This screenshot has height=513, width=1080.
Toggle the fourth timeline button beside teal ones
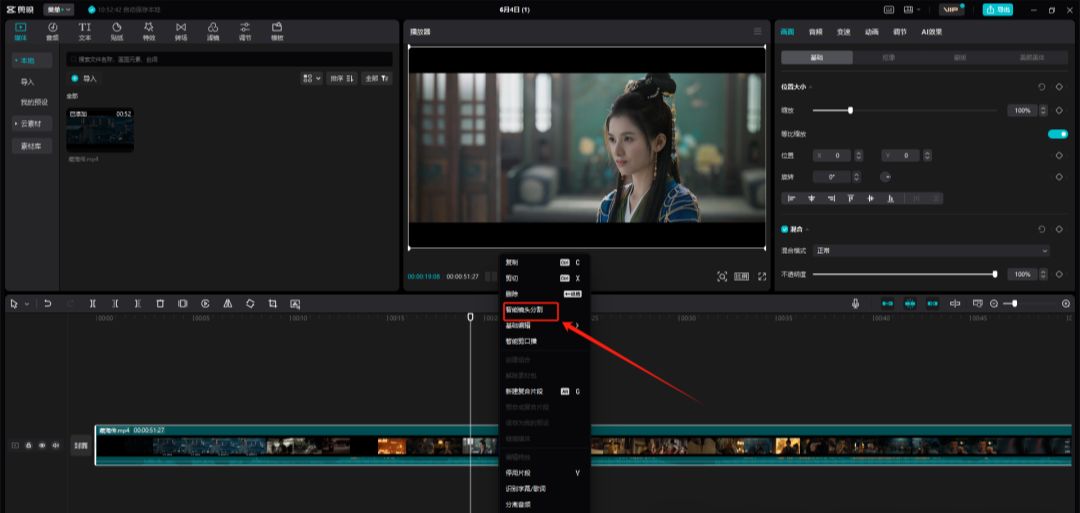tap(955, 303)
